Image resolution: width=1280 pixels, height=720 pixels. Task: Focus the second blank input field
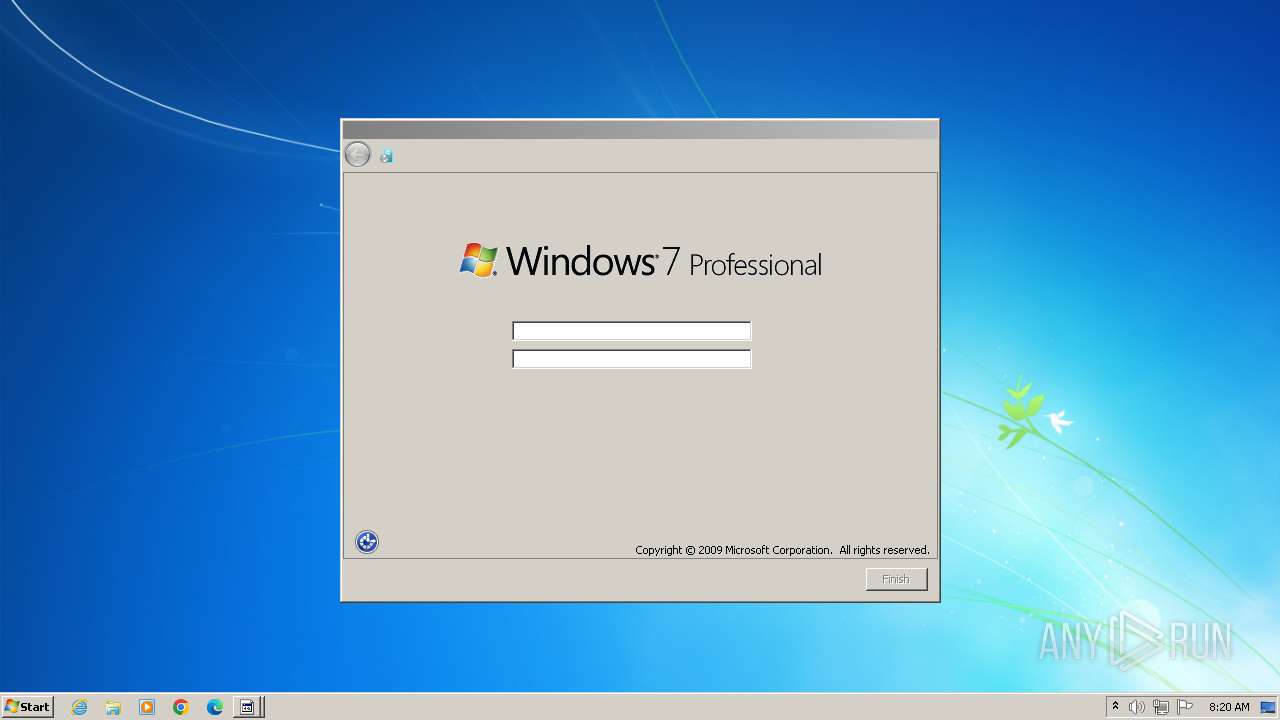pos(631,359)
